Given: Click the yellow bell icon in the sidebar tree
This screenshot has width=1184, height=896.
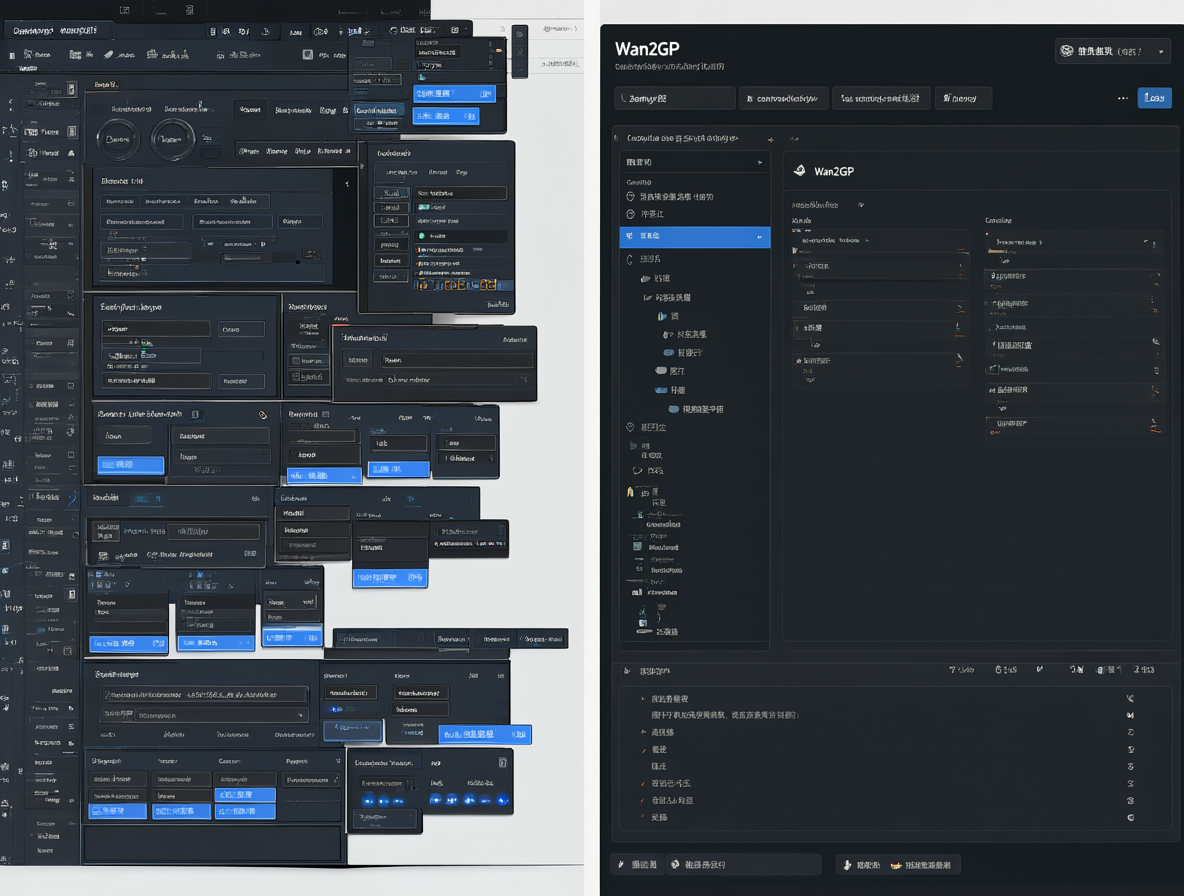Looking at the screenshot, I should coord(630,491).
